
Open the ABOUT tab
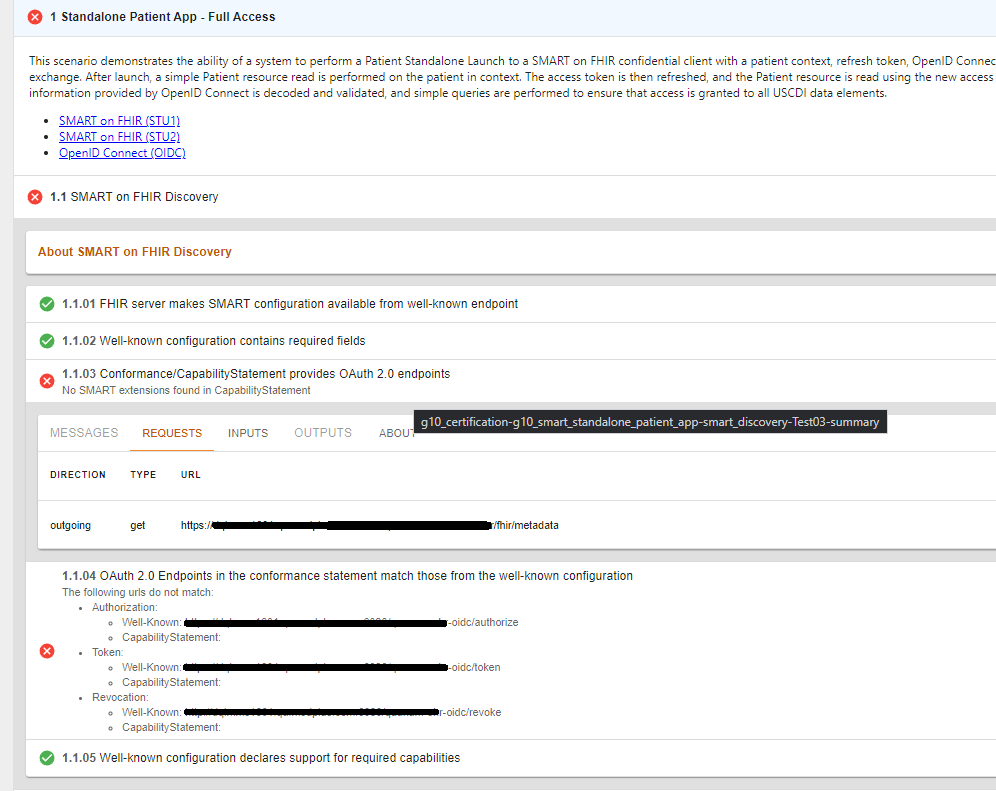click(396, 432)
